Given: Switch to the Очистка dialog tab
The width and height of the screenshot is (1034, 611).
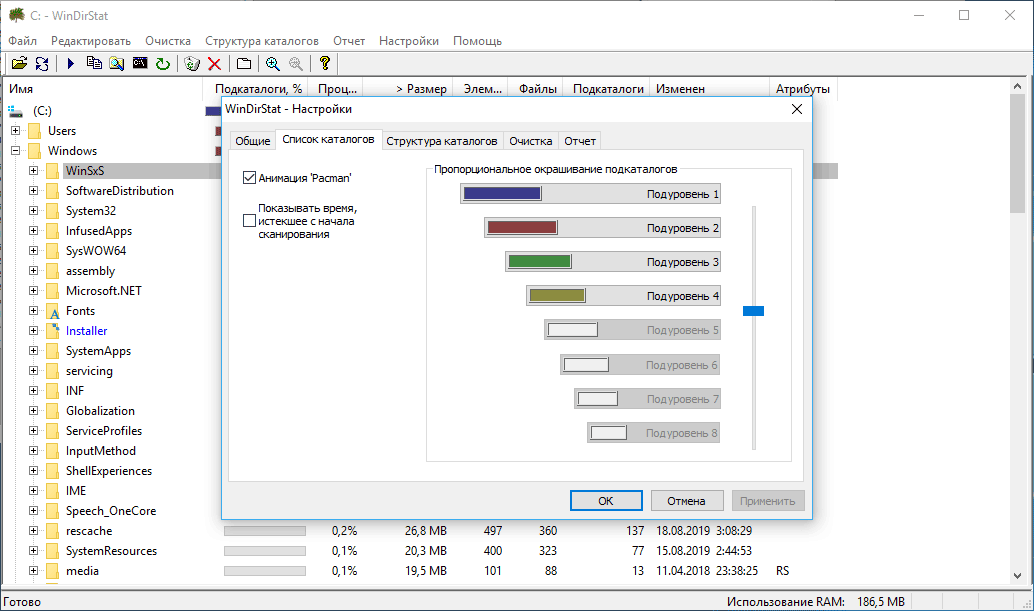Looking at the screenshot, I should [530, 141].
